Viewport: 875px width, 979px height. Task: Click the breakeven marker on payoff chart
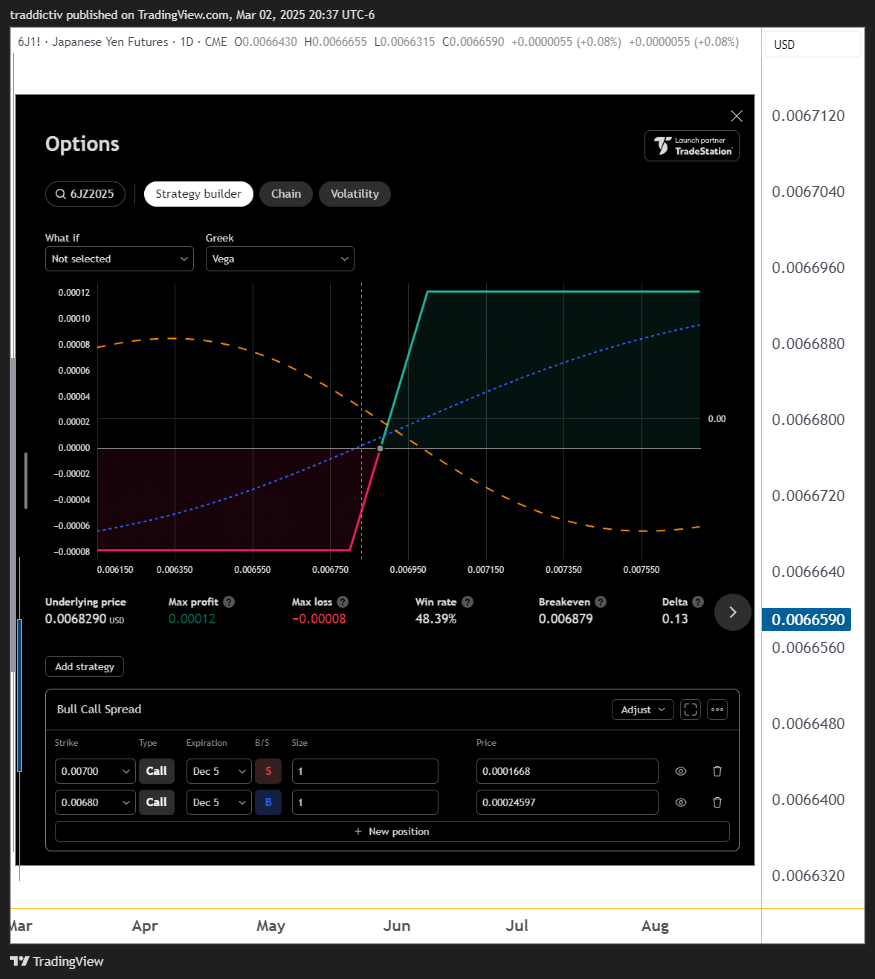[x=380, y=448]
